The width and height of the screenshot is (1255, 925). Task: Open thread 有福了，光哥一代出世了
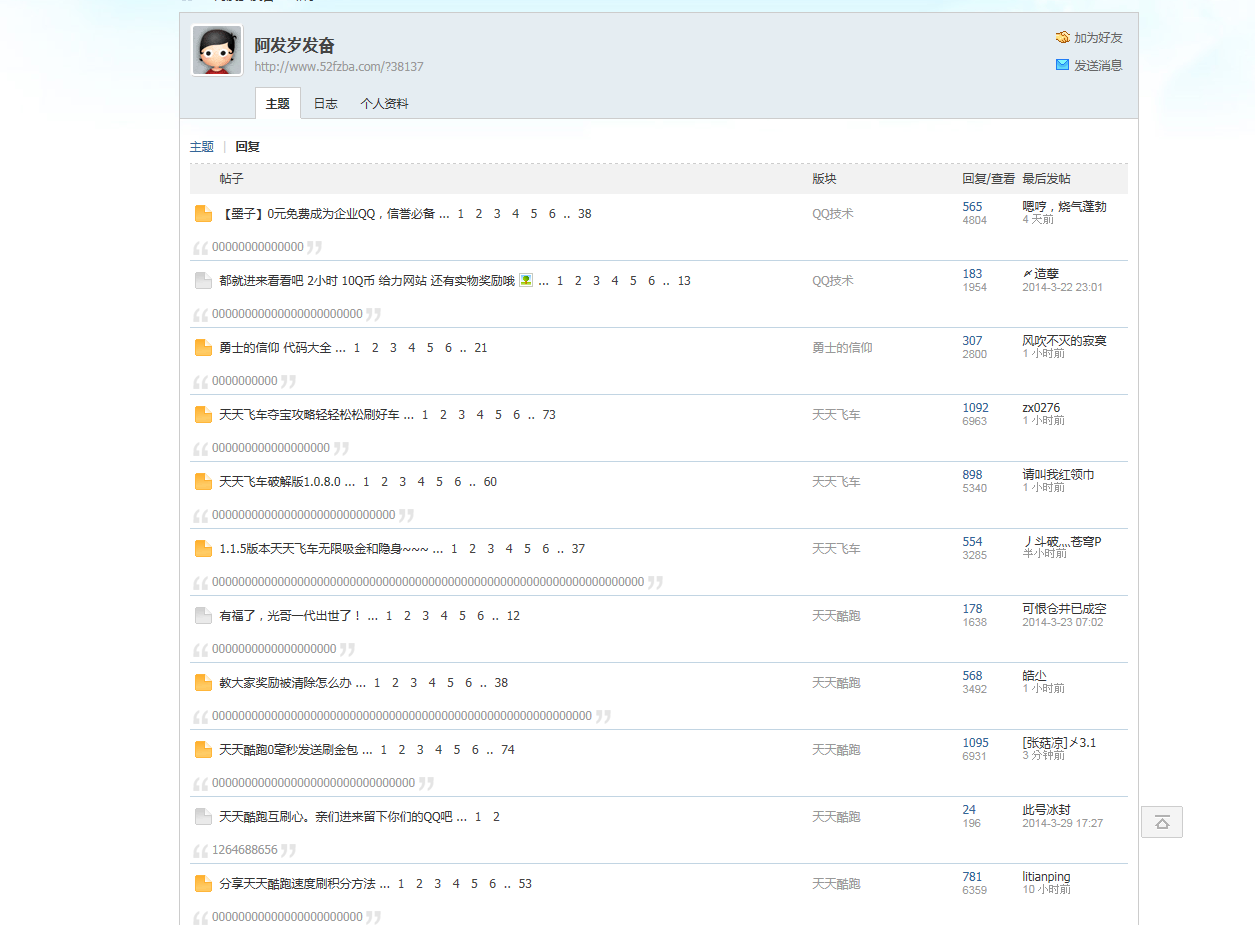(x=291, y=615)
